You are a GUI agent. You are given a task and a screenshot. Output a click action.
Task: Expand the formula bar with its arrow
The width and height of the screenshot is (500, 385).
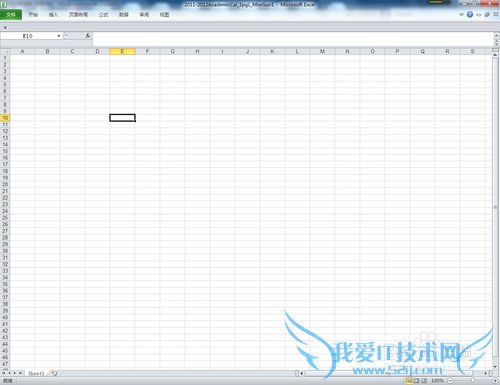coord(496,35)
